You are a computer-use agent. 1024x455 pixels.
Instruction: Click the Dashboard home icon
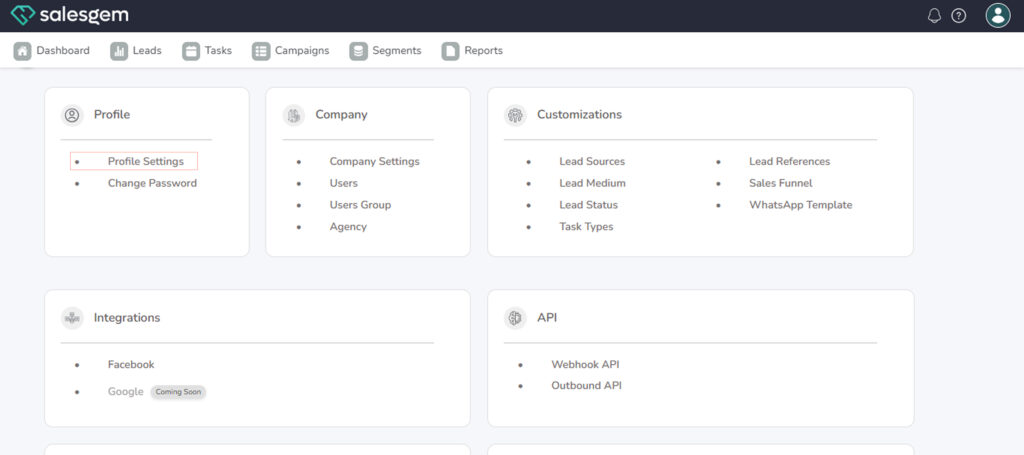[x=22, y=51]
